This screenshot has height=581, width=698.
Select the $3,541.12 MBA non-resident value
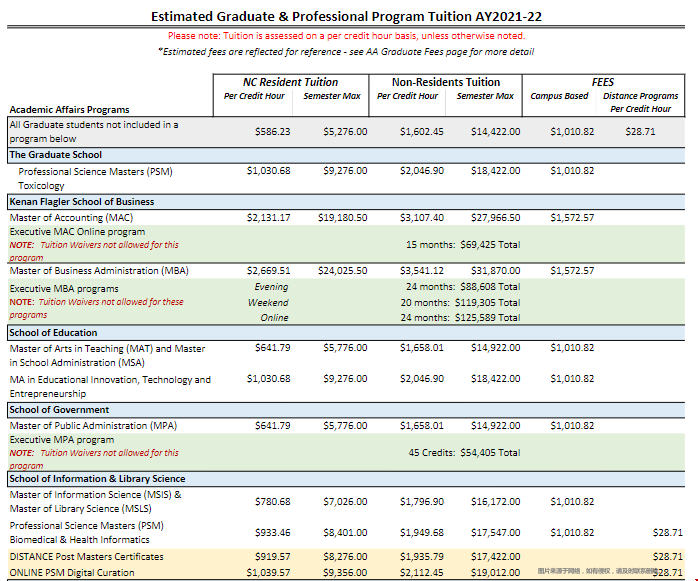[x=422, y=271]
